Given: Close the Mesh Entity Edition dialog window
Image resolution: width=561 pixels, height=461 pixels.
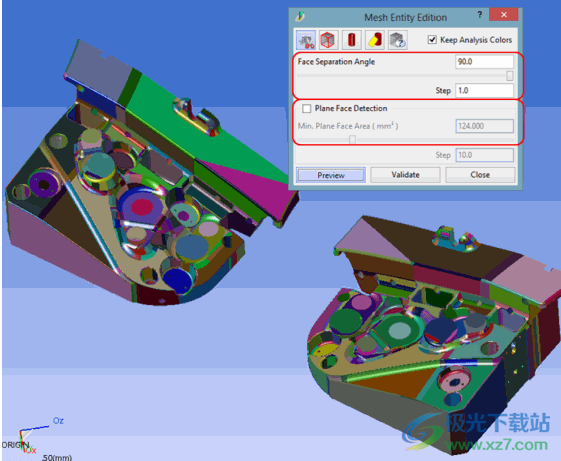Looking at the screenshot, I should tap(504, 15).
